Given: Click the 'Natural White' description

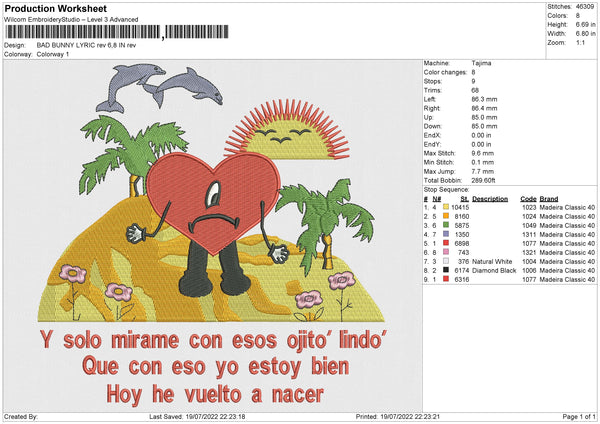Looking at the screenshot, I should [492, 261].
